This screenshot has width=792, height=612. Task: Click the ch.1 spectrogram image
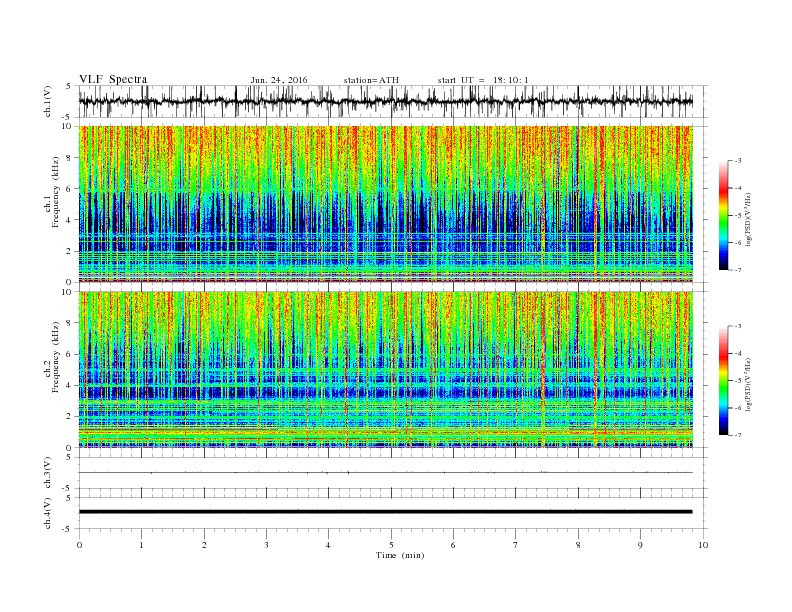coord(386,204)
